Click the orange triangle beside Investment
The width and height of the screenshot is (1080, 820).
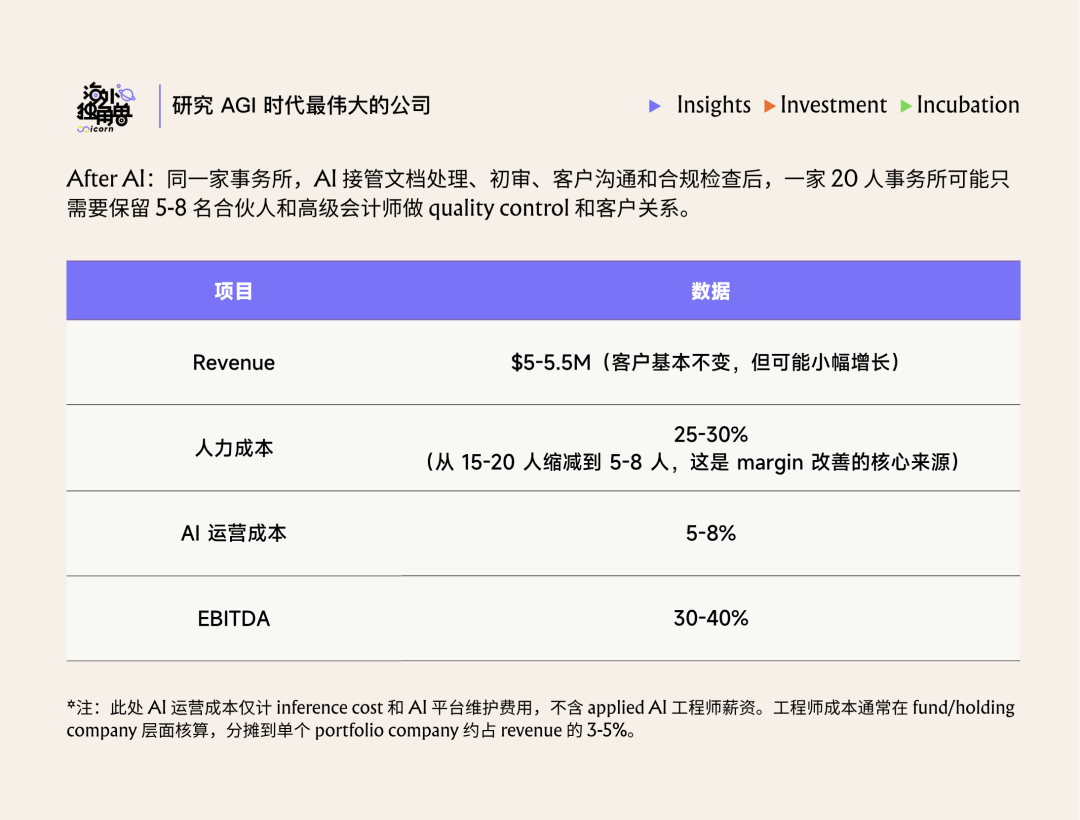[770, 106]
